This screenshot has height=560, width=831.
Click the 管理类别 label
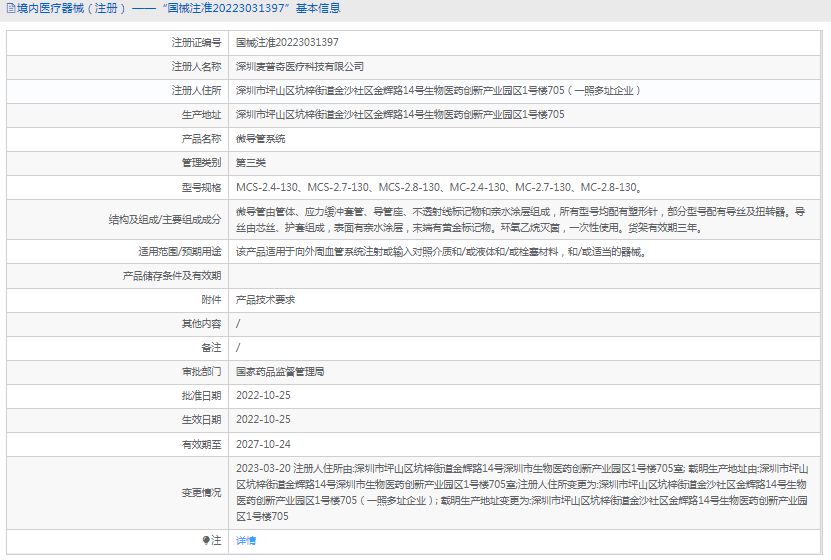(x=201, y=163)
